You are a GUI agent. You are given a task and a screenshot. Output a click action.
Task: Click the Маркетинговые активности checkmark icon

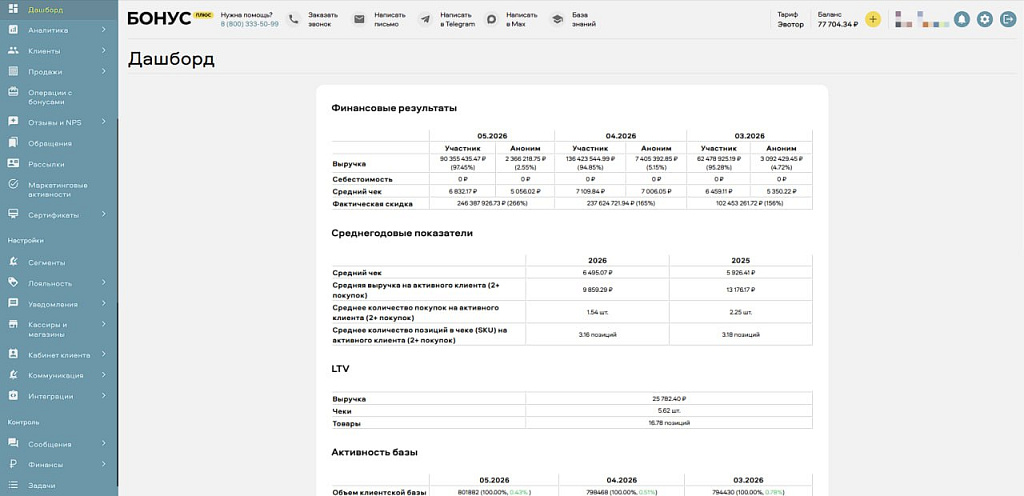[13, 184]
